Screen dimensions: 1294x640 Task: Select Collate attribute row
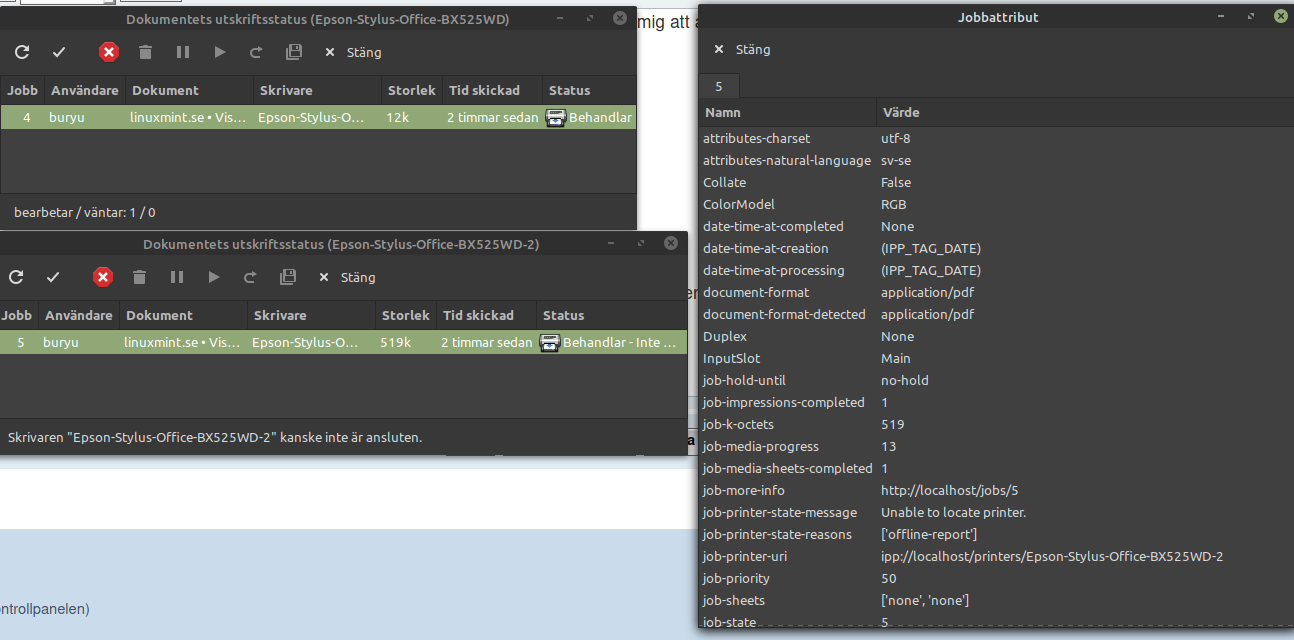(x=996, y=182)
